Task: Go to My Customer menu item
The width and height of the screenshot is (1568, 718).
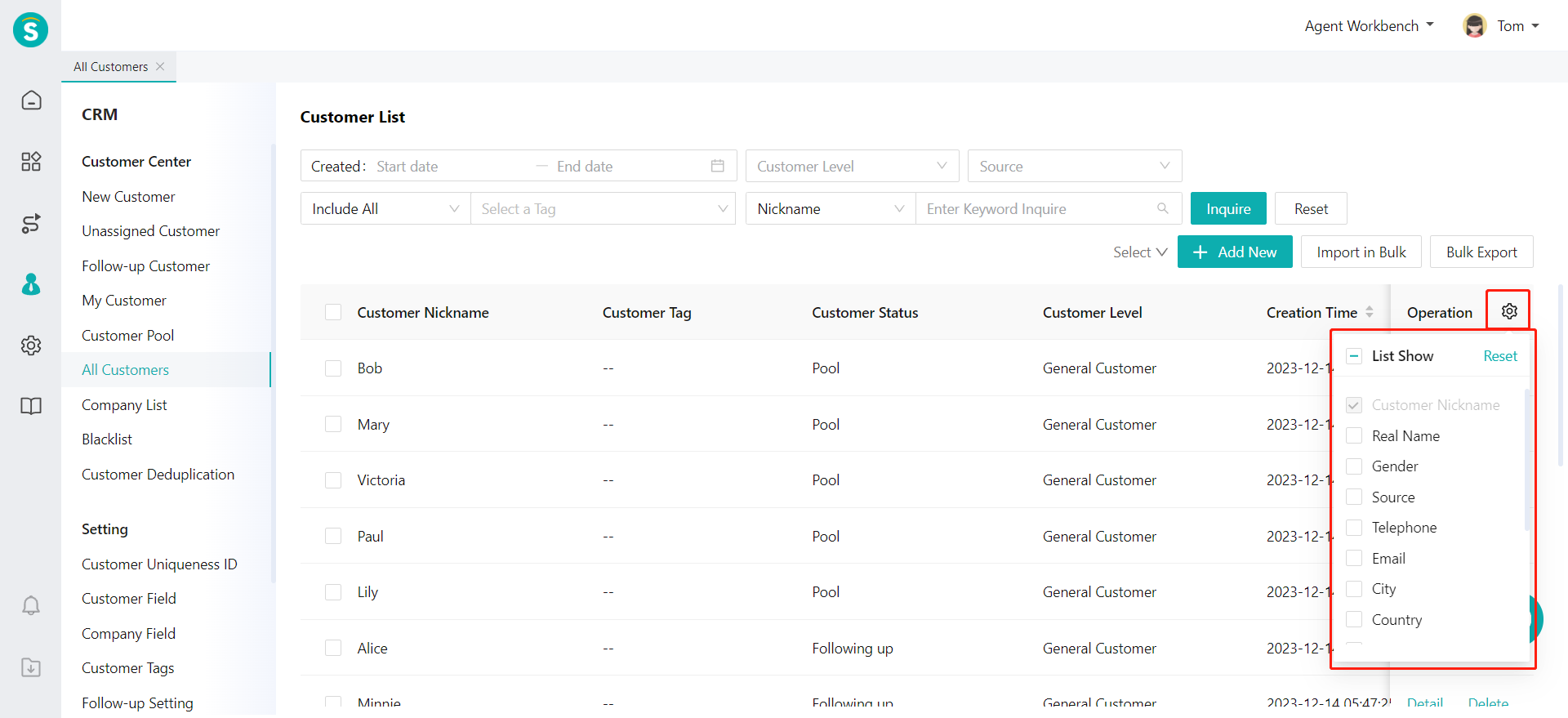Action: 123,301
